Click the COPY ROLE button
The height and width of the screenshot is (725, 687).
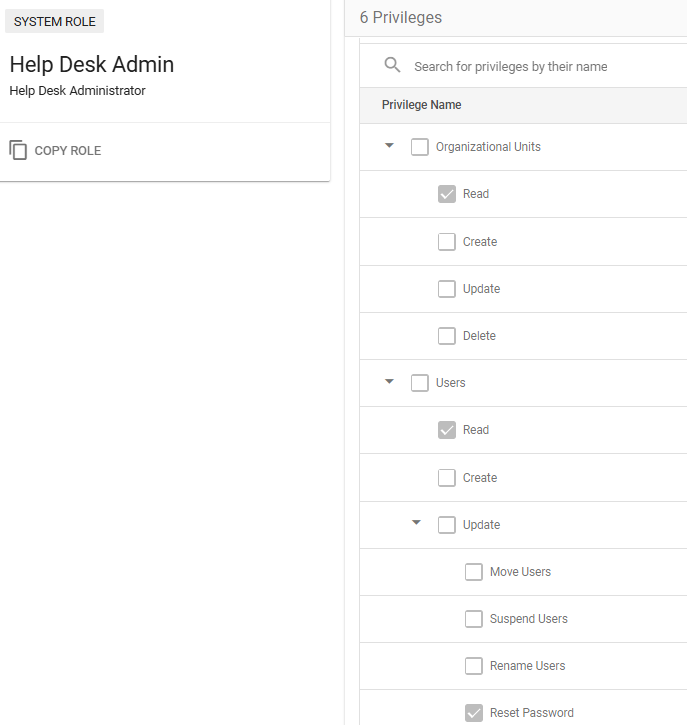coord(67,151)
